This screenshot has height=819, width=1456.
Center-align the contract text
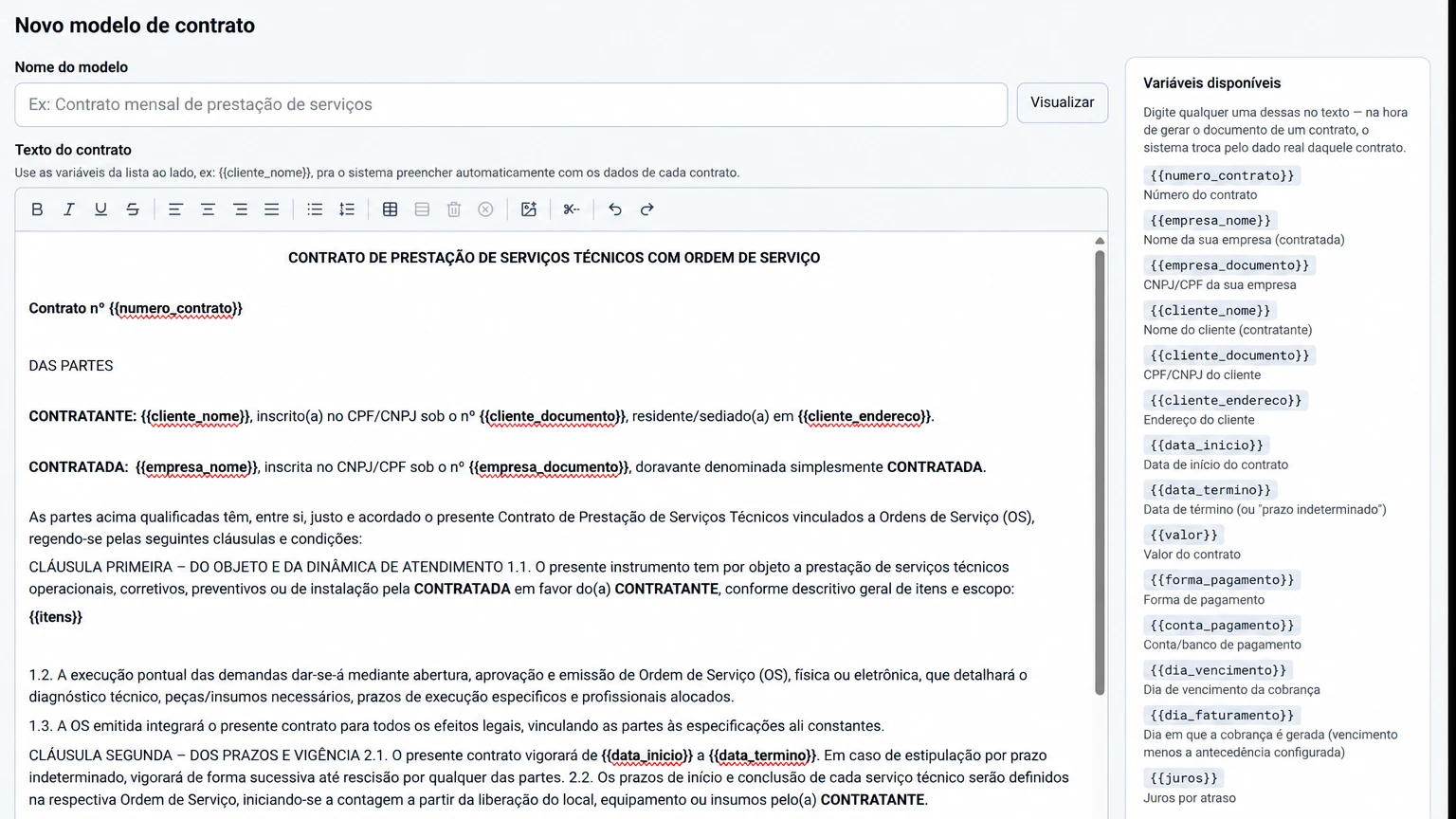pyautogui.click(x=208, y=209)
